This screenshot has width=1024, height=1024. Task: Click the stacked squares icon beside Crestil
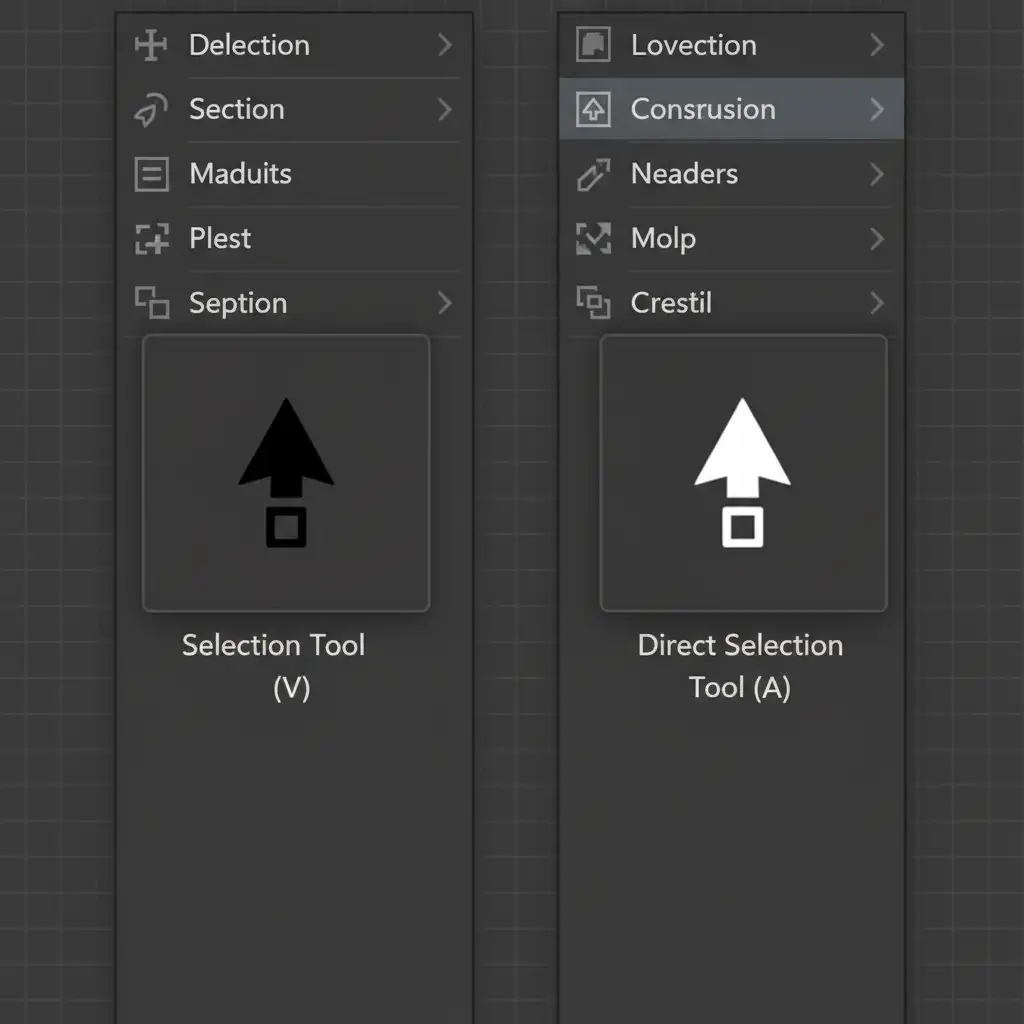[x=593, y=302]
